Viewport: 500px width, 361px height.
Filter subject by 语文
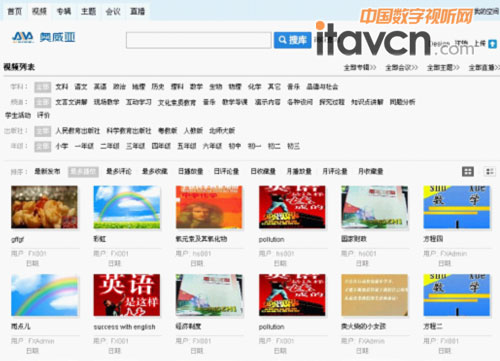tap(81, 87)
